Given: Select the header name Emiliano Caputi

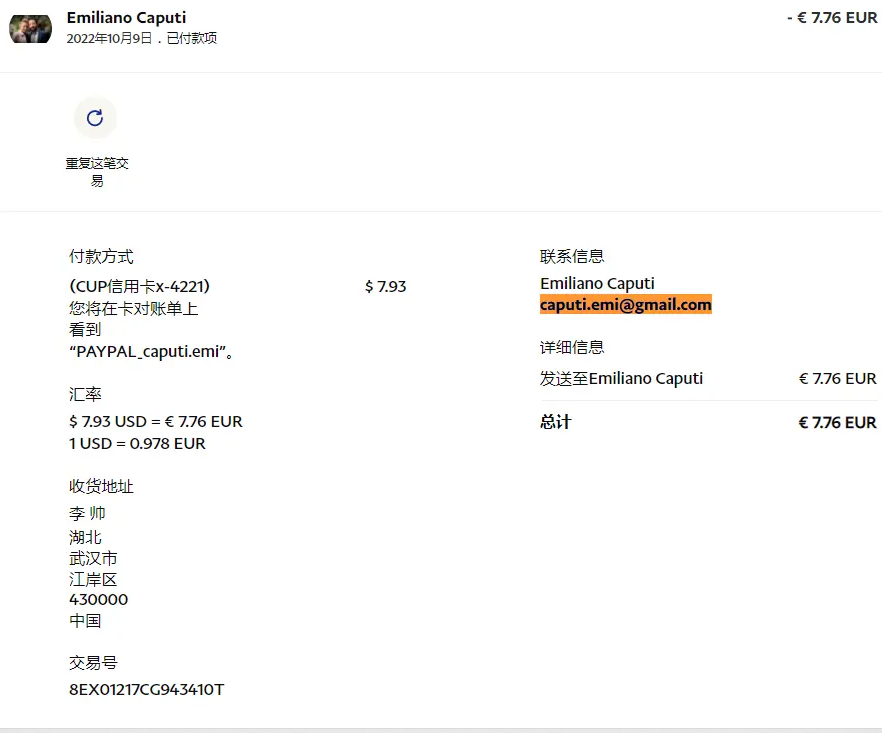Looking at the screenshot, I should point(126,18).
